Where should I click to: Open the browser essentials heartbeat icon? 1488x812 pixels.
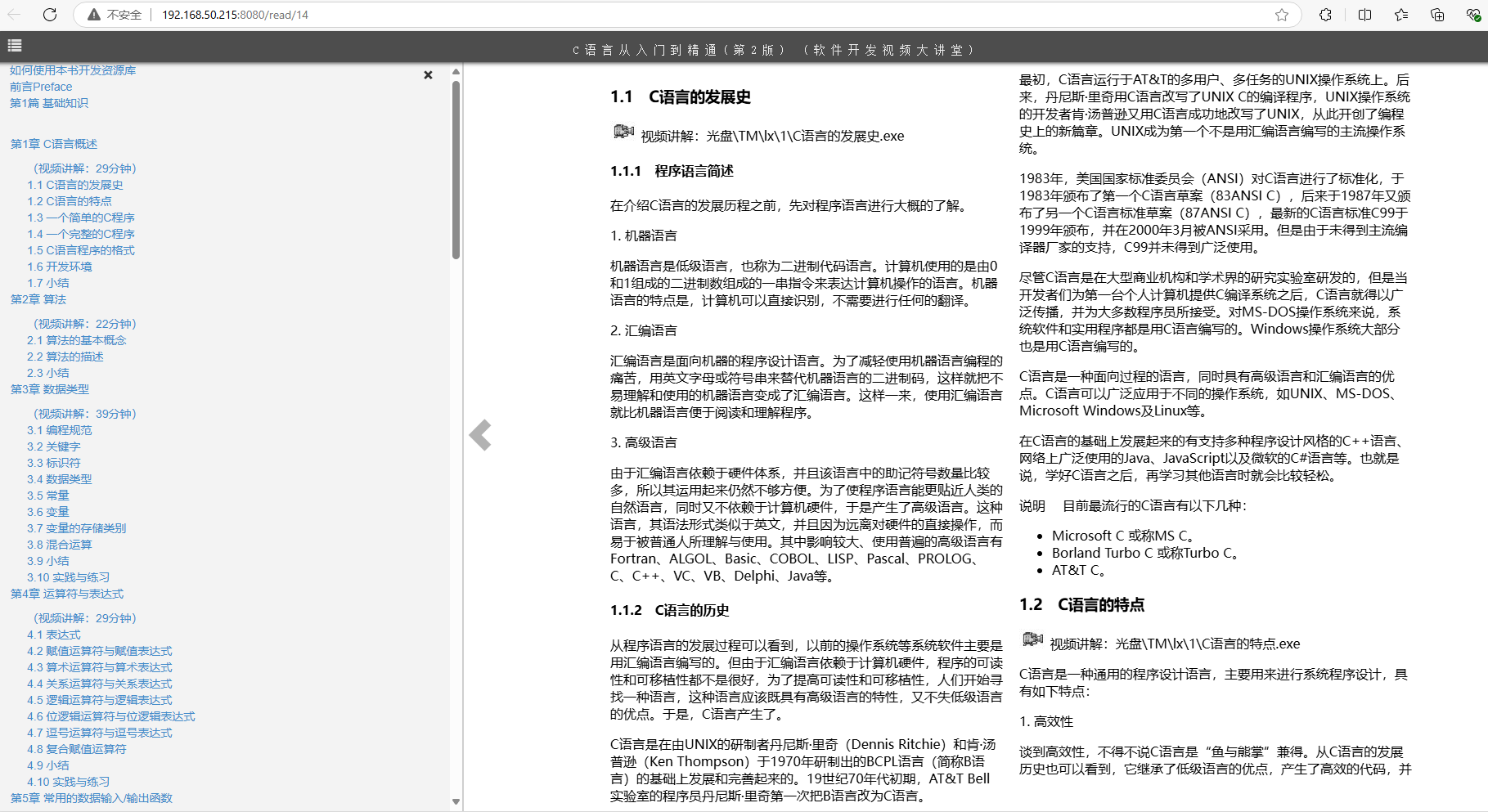pyautogui.click(x=1473, y=15)
